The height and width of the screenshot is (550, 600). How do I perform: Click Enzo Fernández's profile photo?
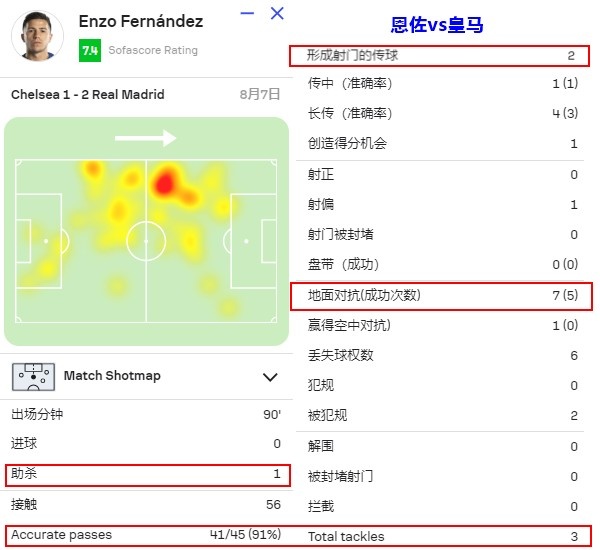38,36
